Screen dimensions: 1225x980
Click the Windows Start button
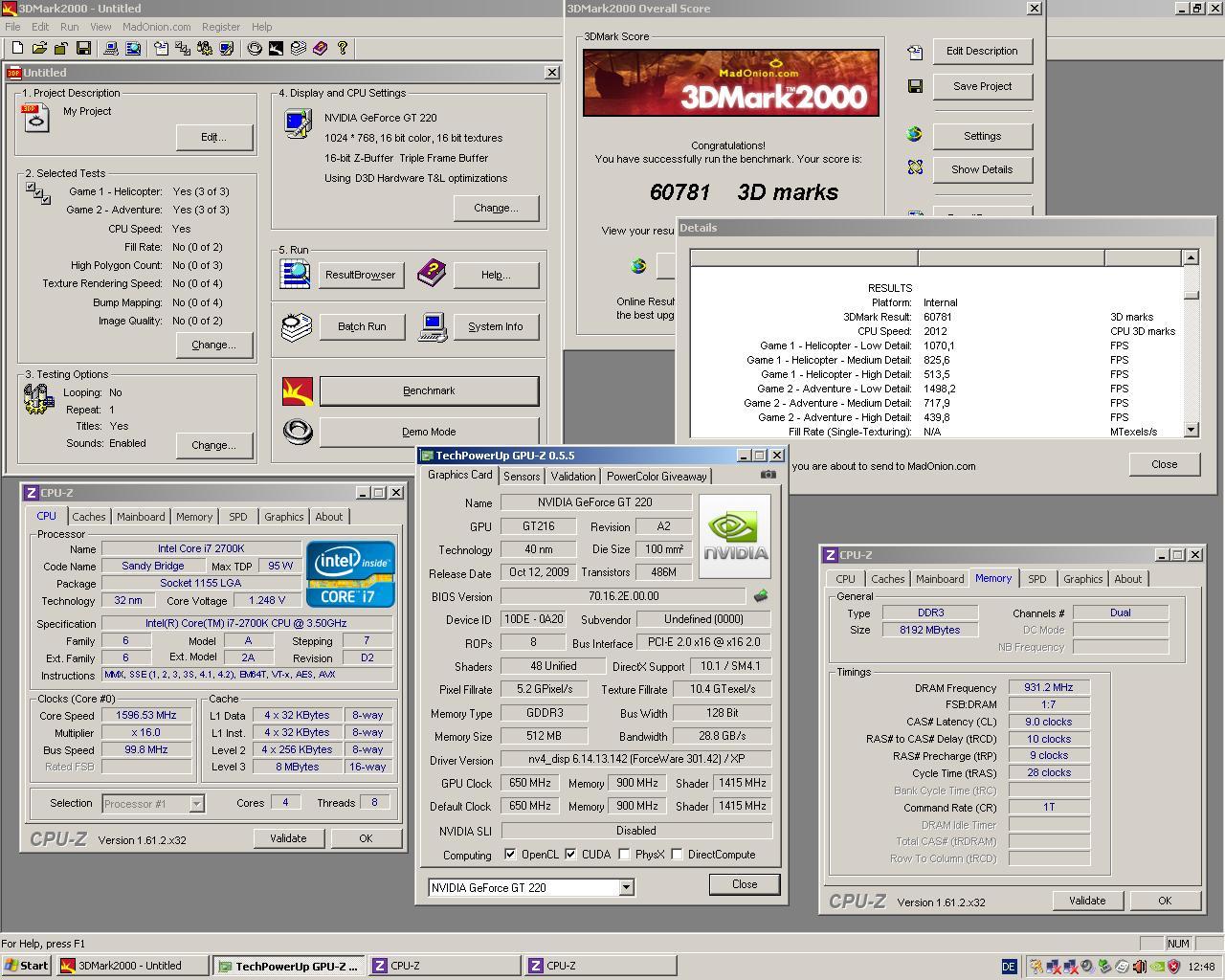click(x=27, y=966)
